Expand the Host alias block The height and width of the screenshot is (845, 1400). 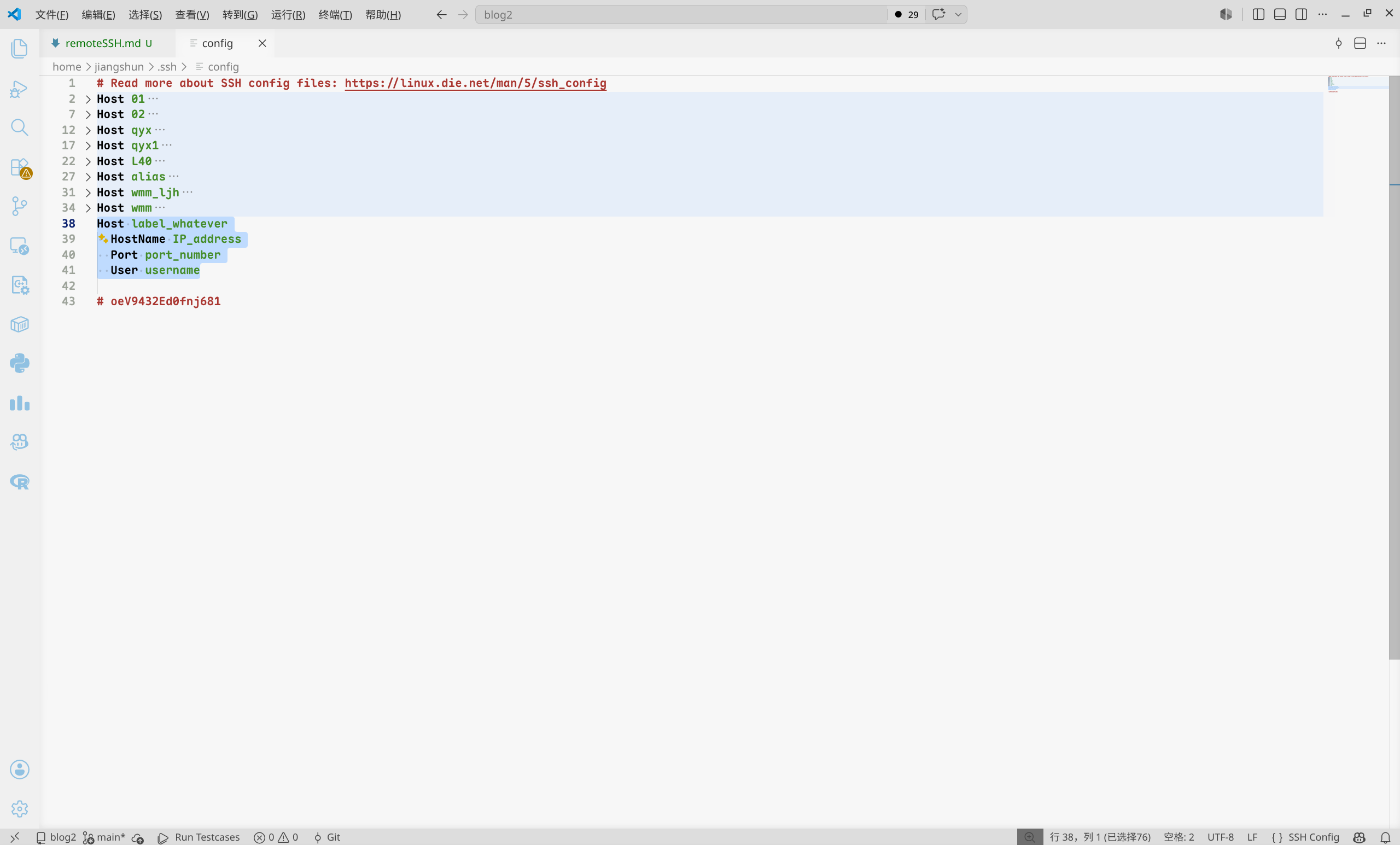[88, 177]
